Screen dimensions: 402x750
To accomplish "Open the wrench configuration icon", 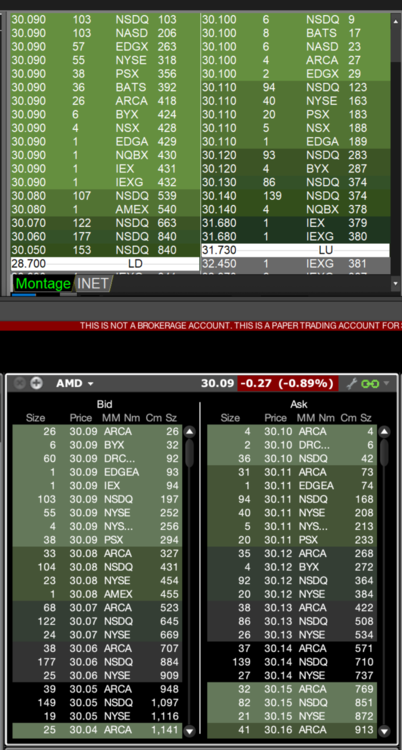I will click(x=352, y=384).
